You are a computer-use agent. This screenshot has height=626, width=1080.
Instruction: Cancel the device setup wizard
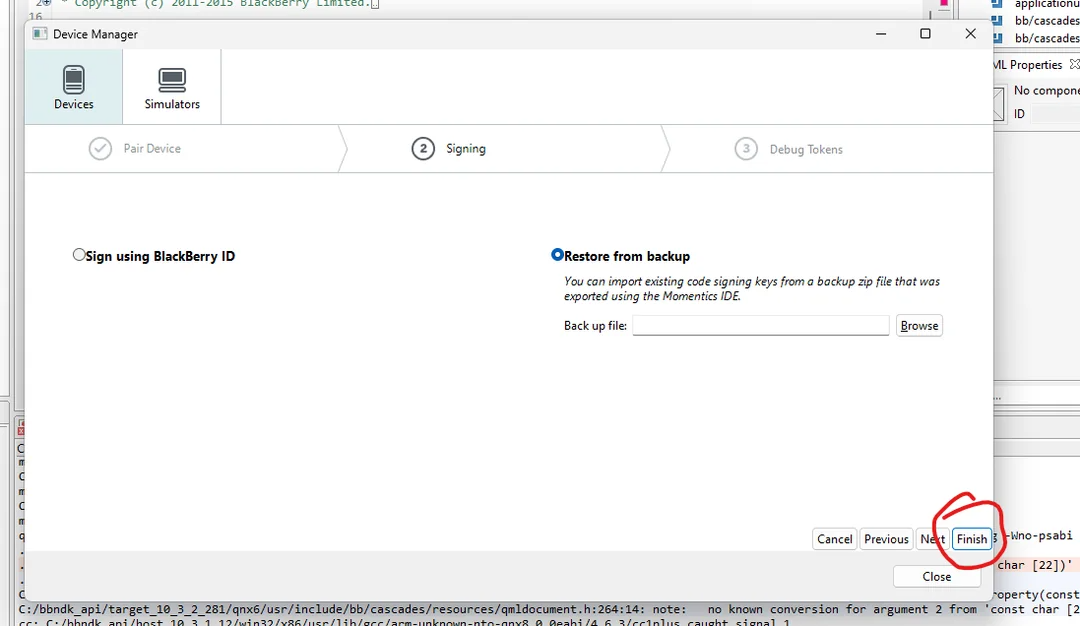[834, 539]
